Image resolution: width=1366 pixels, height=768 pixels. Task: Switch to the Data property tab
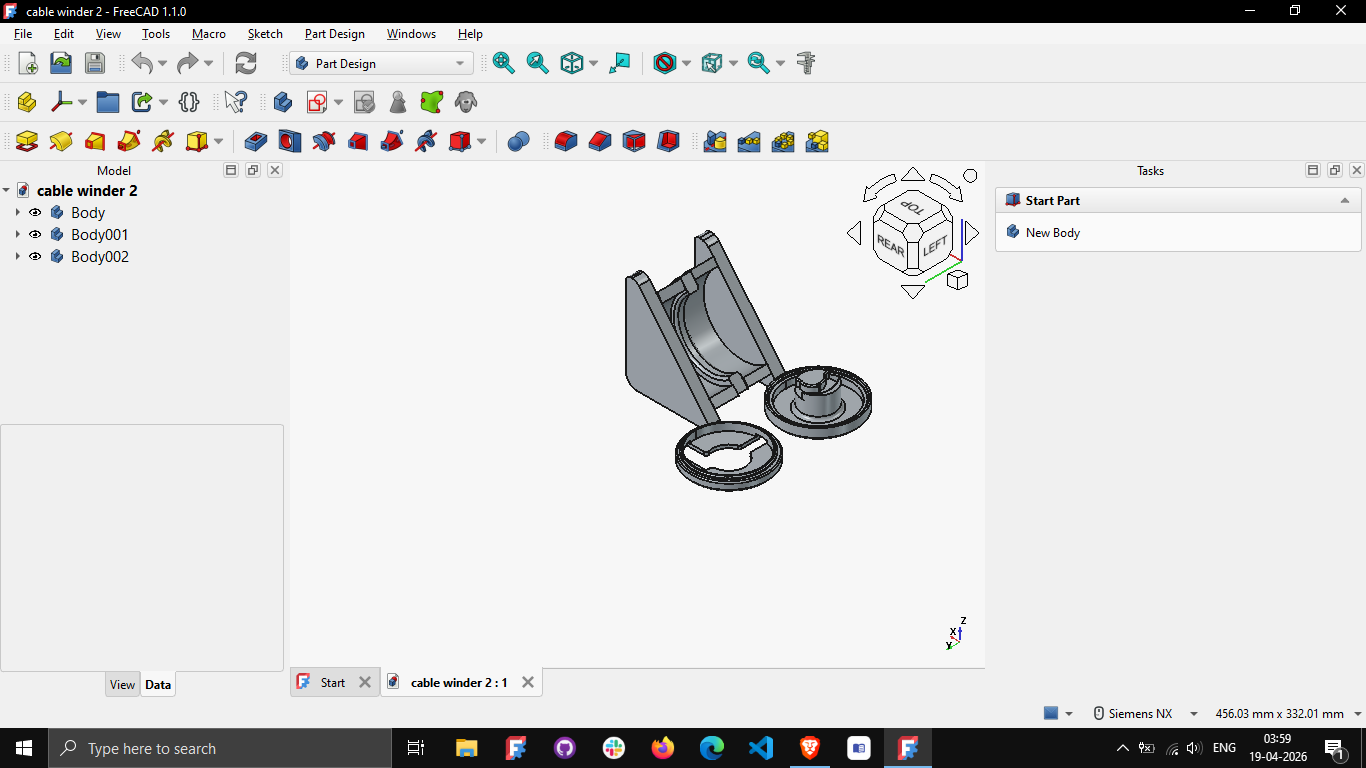click(x=158, y=685)
